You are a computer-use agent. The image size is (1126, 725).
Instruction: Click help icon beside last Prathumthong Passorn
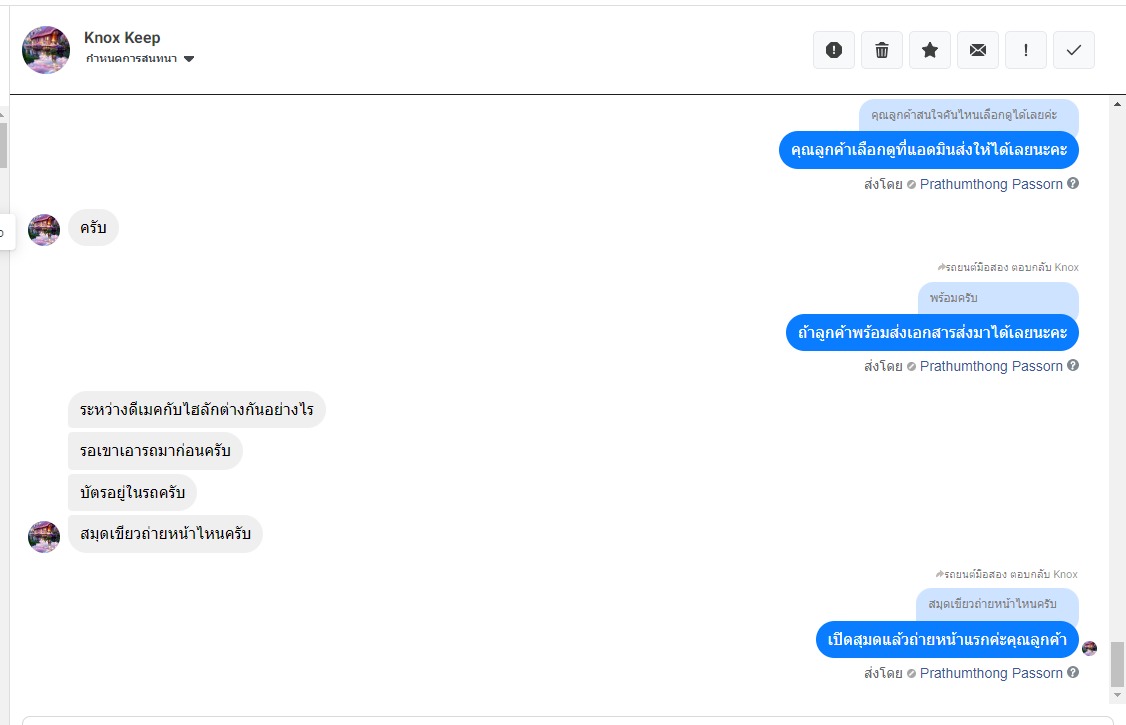pos(1073,673)
